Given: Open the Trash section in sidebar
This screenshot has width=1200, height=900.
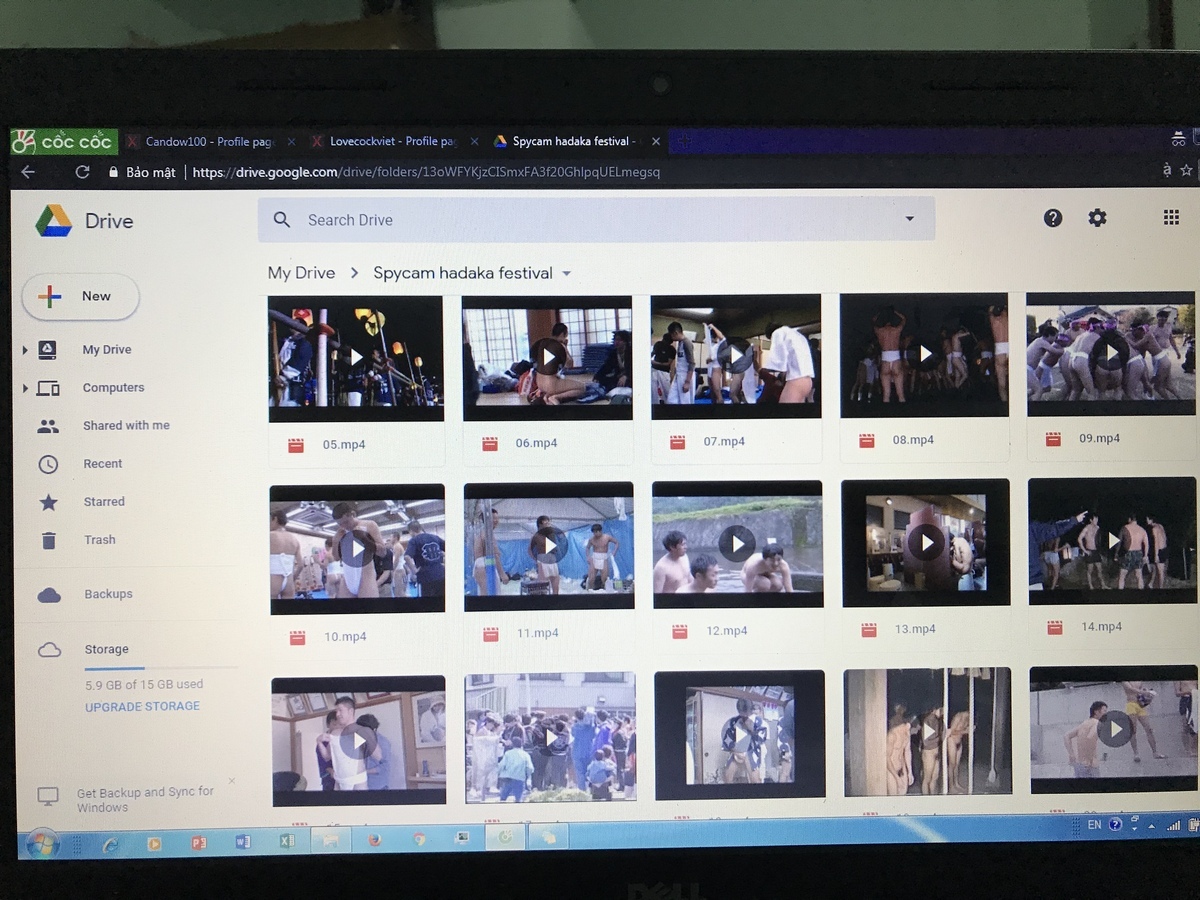Looking at the screenshot, I should [99, 540].
